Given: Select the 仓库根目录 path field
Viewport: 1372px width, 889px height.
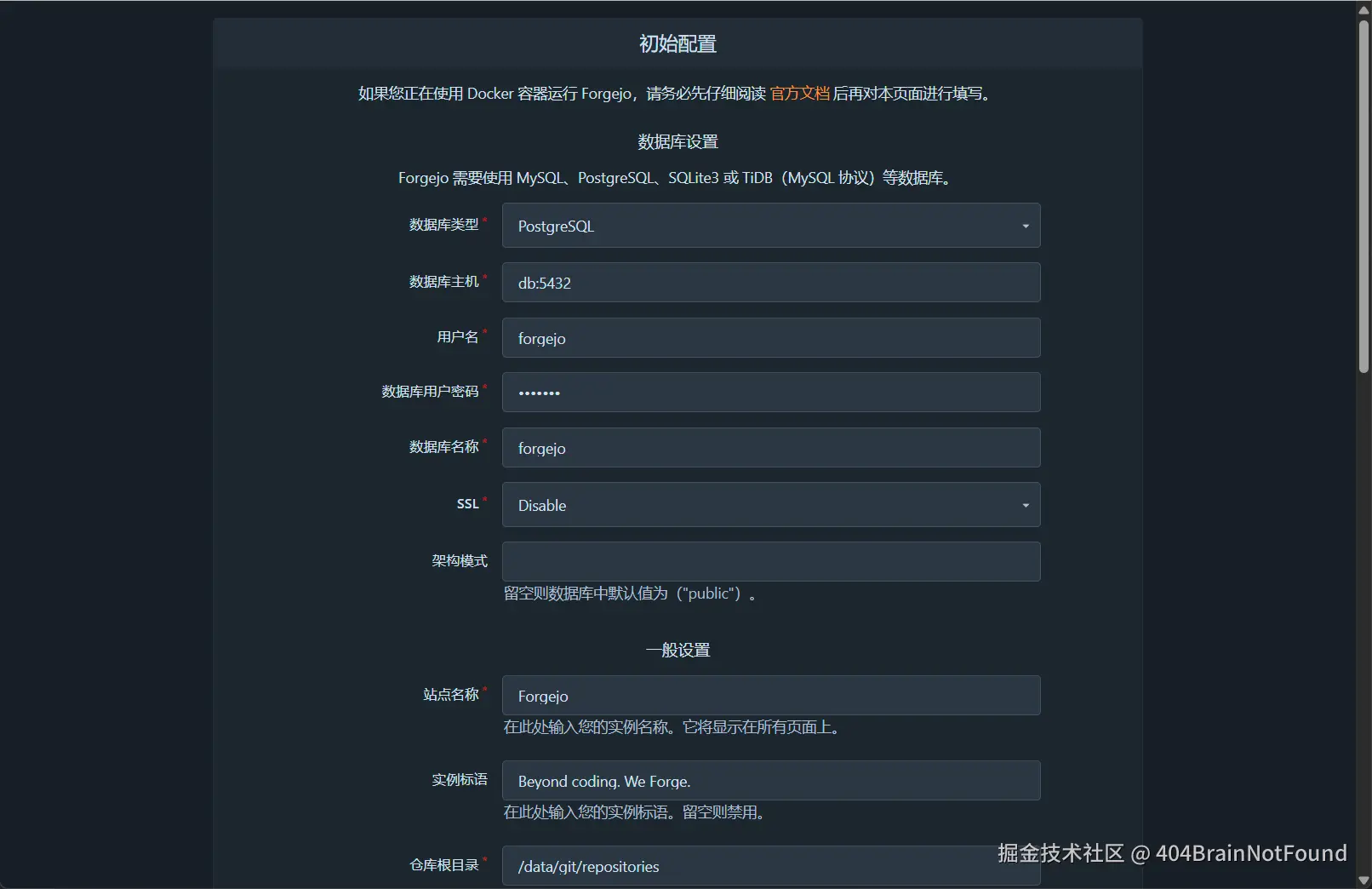Looking at the screenshot, I should (771, 866).
